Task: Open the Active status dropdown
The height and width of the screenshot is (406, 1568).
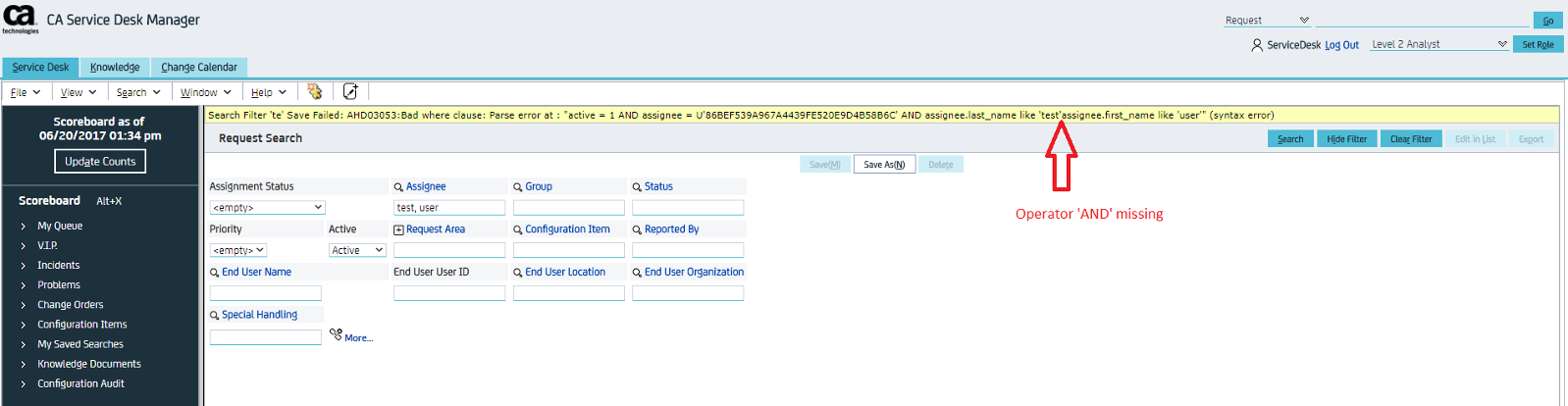Action: coord(357,250)
